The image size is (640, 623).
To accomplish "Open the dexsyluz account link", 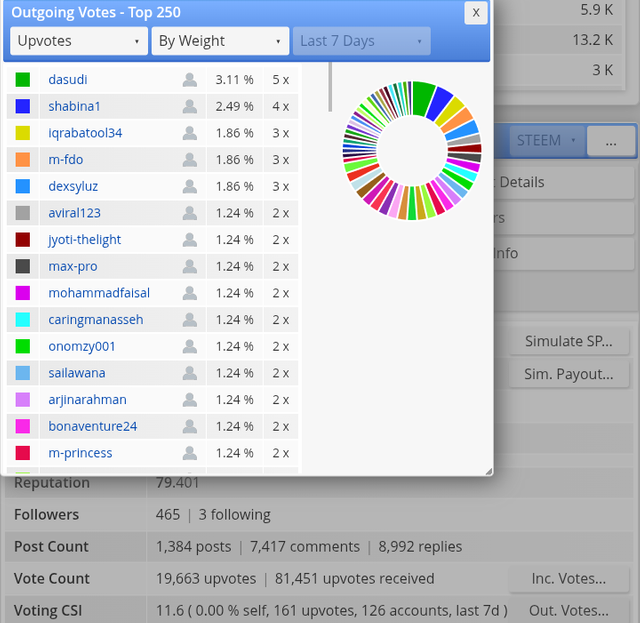I will pos(73,186).
